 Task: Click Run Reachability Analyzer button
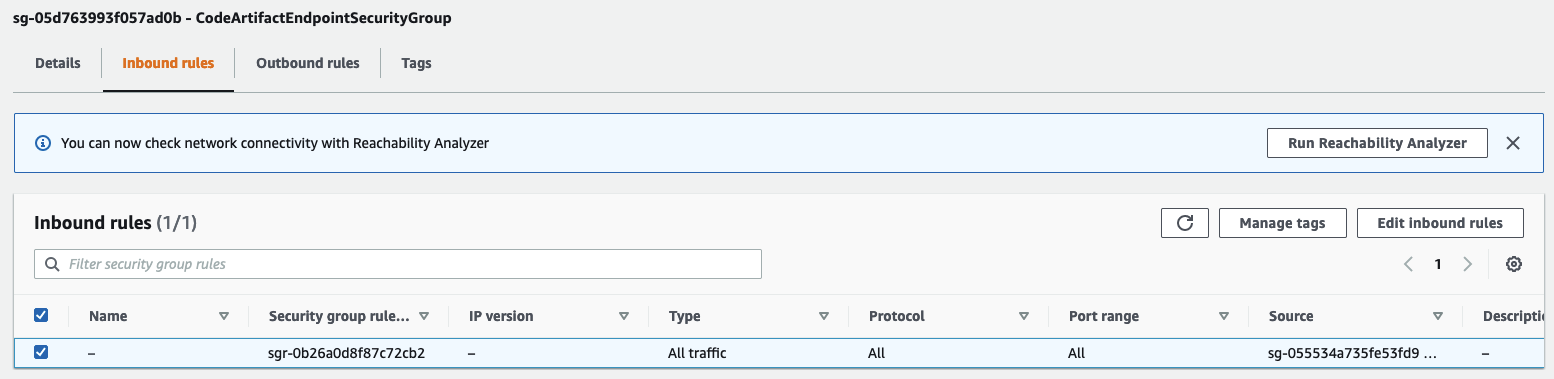coord(1377,143)
